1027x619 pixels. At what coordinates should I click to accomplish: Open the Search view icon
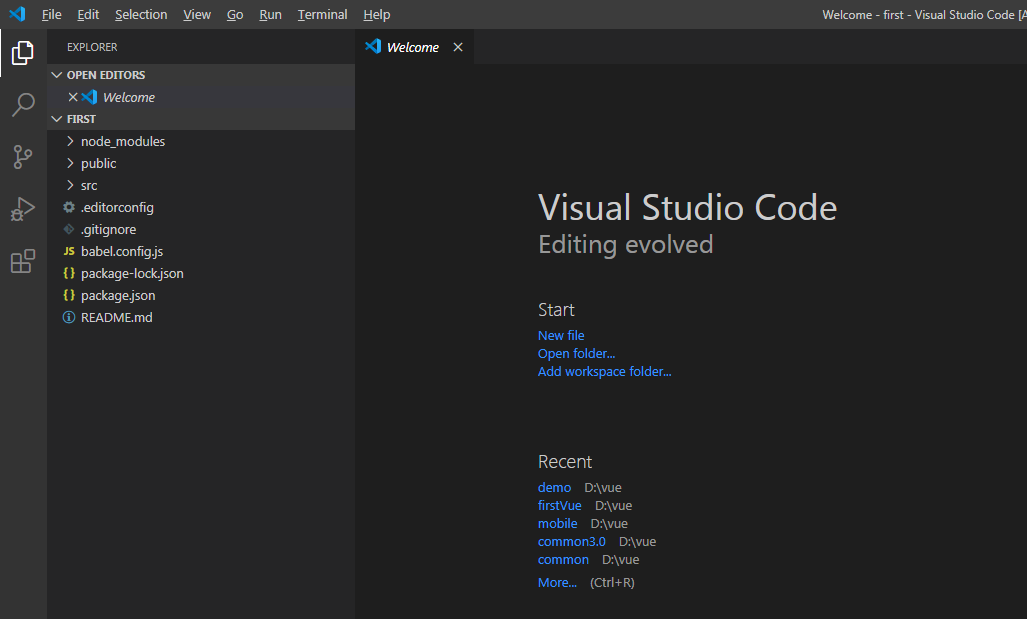pos(22,105)
